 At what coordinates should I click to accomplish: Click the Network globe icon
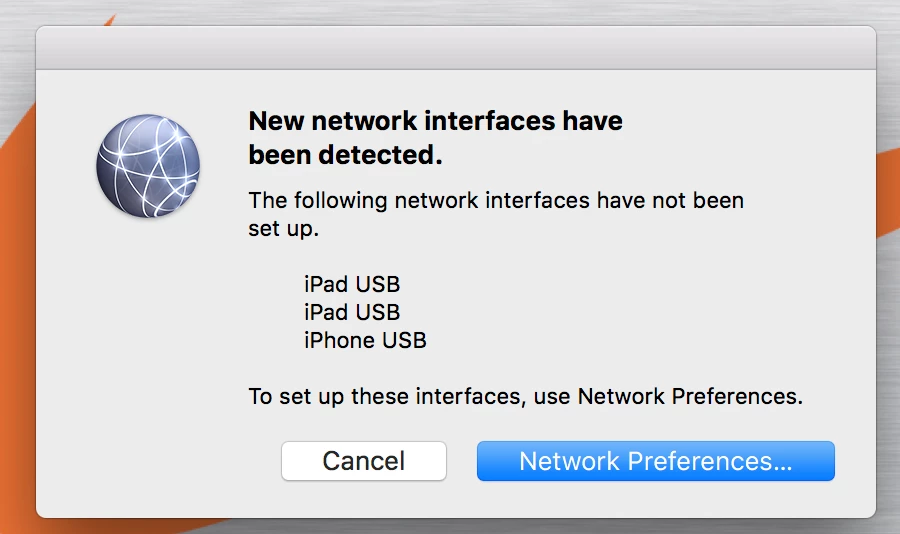pyautogui.click(x=148, y=166)
